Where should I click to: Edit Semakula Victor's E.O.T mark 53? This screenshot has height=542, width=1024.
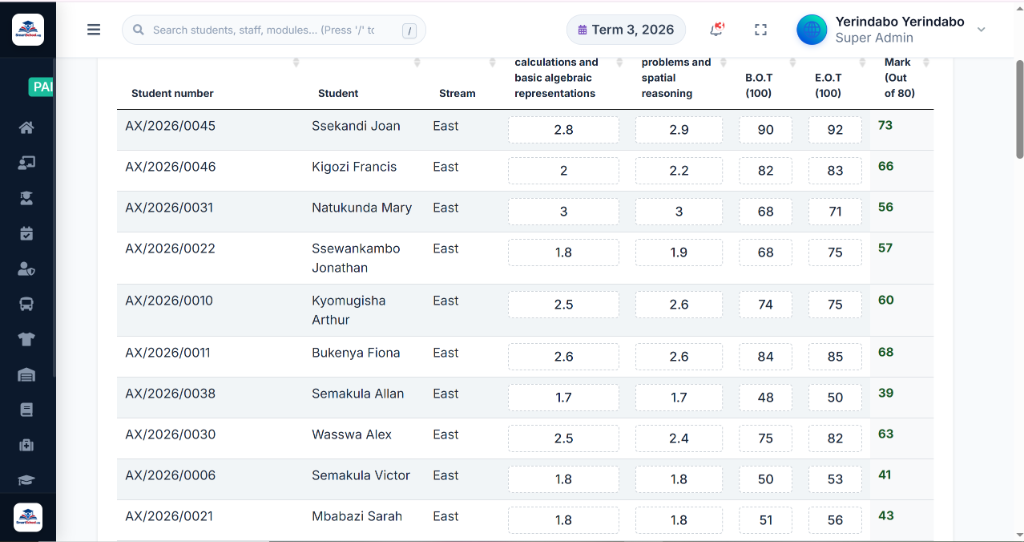(835, 479)
